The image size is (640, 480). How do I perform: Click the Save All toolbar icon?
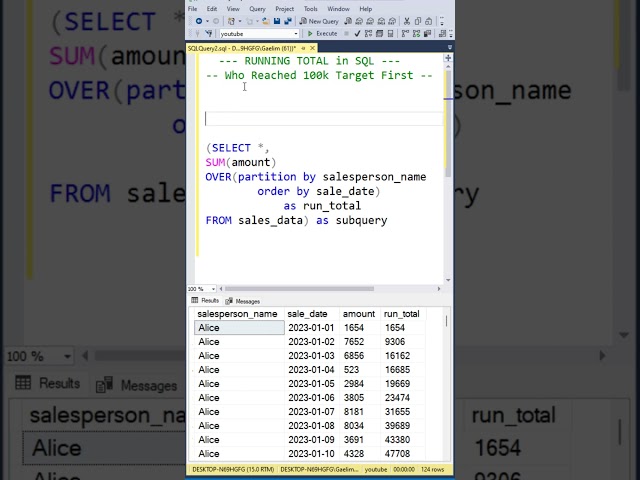click(288, 21)
